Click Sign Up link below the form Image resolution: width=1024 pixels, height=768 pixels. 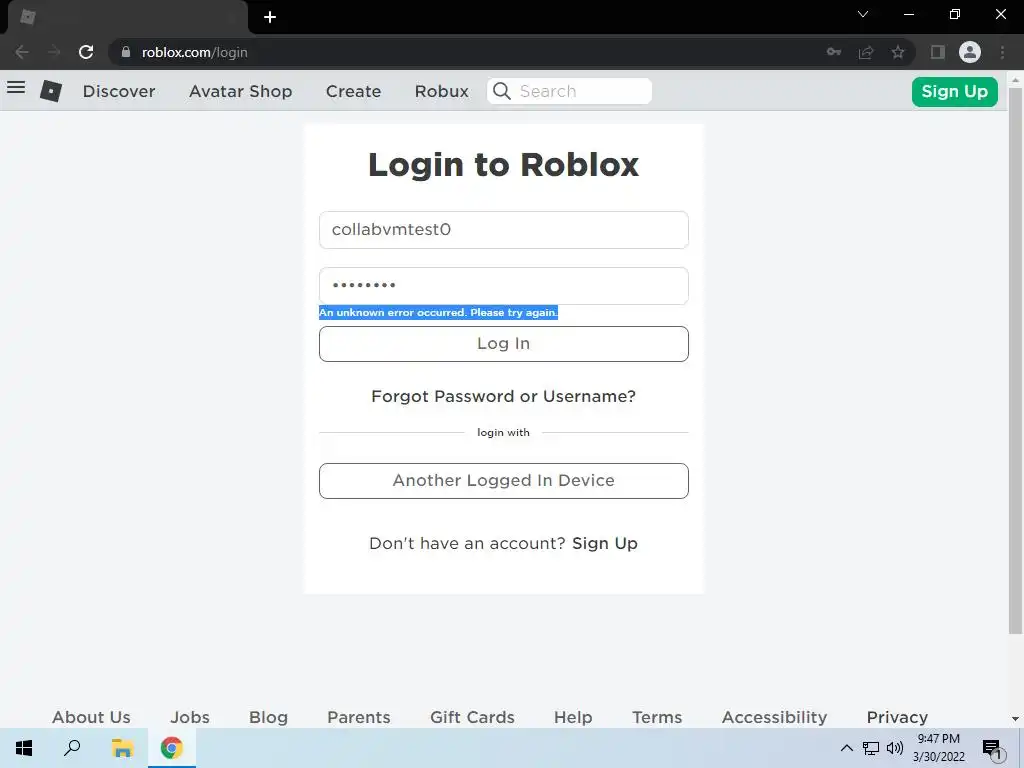(x=605, y=543)
